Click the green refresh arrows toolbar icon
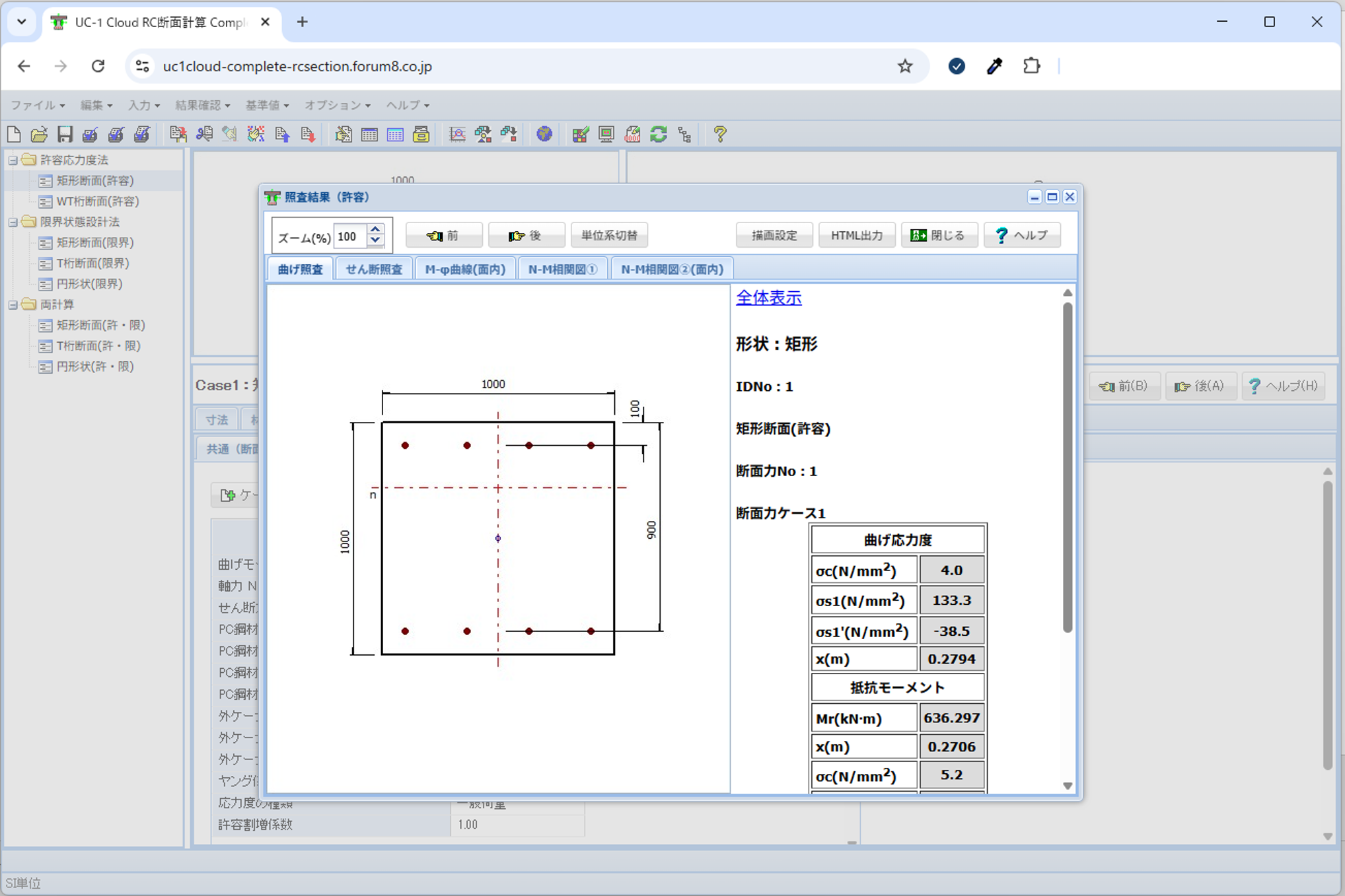The height and width of the screenshot is (896, 1345). (659, 135)
